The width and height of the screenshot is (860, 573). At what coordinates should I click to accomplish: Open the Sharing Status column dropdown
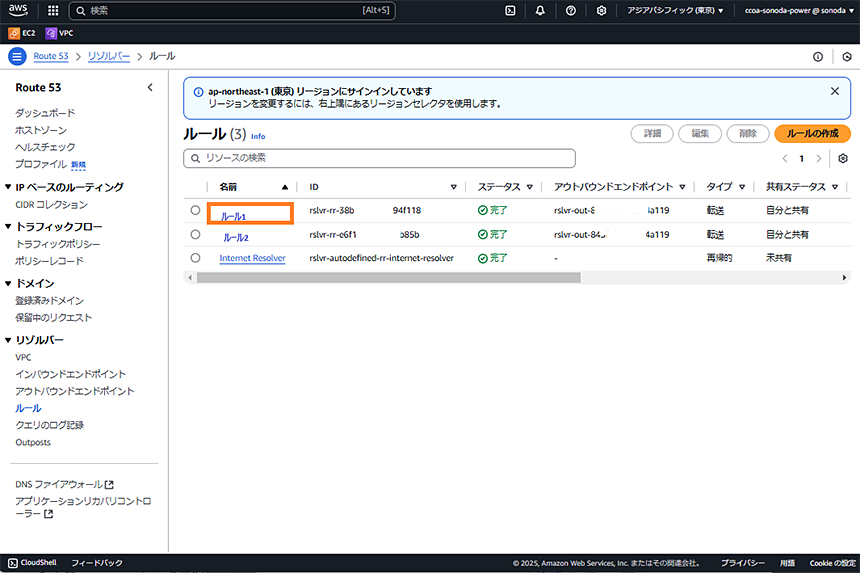pos(835,188)
